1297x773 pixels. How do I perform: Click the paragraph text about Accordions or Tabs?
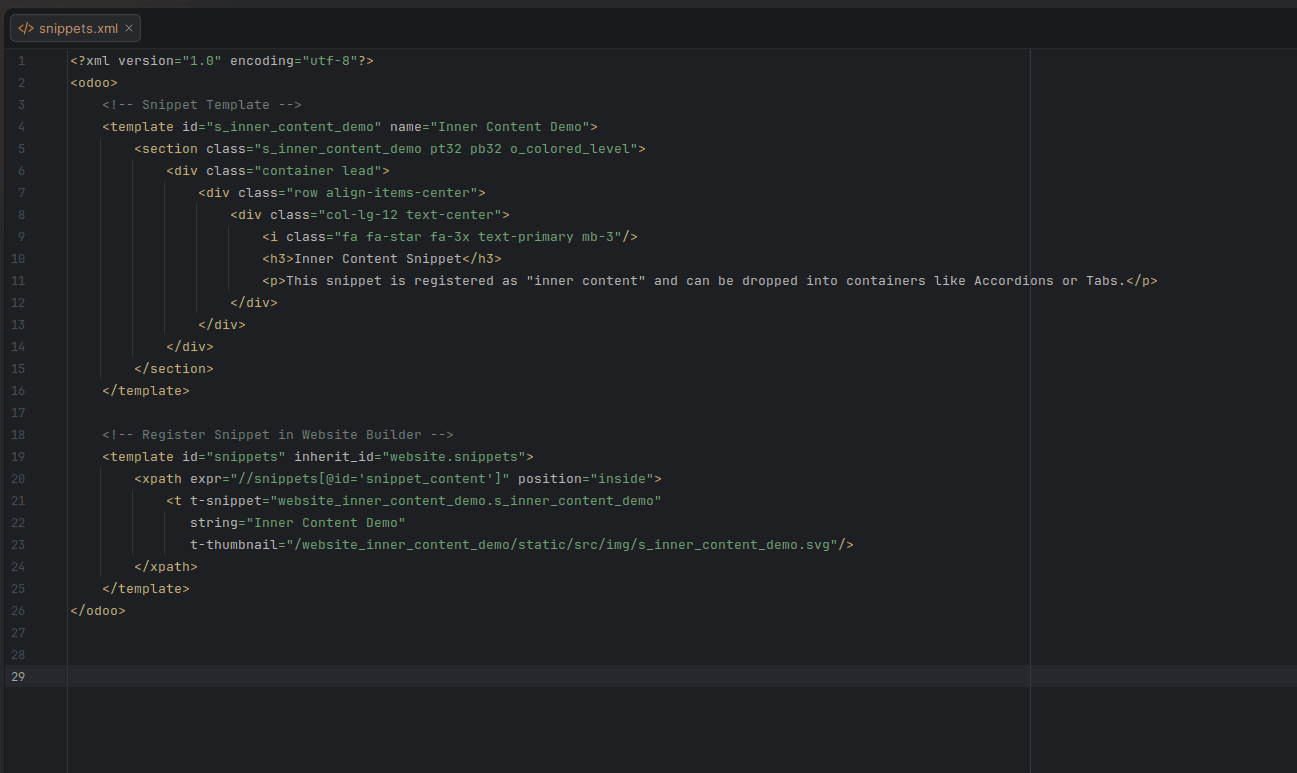click(x=706, y=281)
